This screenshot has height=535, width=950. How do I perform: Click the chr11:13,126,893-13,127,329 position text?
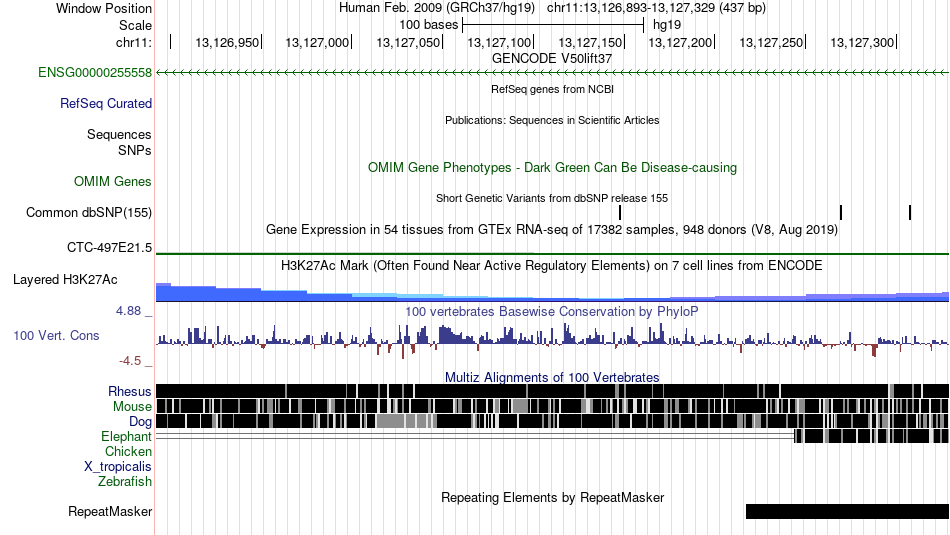656,8
